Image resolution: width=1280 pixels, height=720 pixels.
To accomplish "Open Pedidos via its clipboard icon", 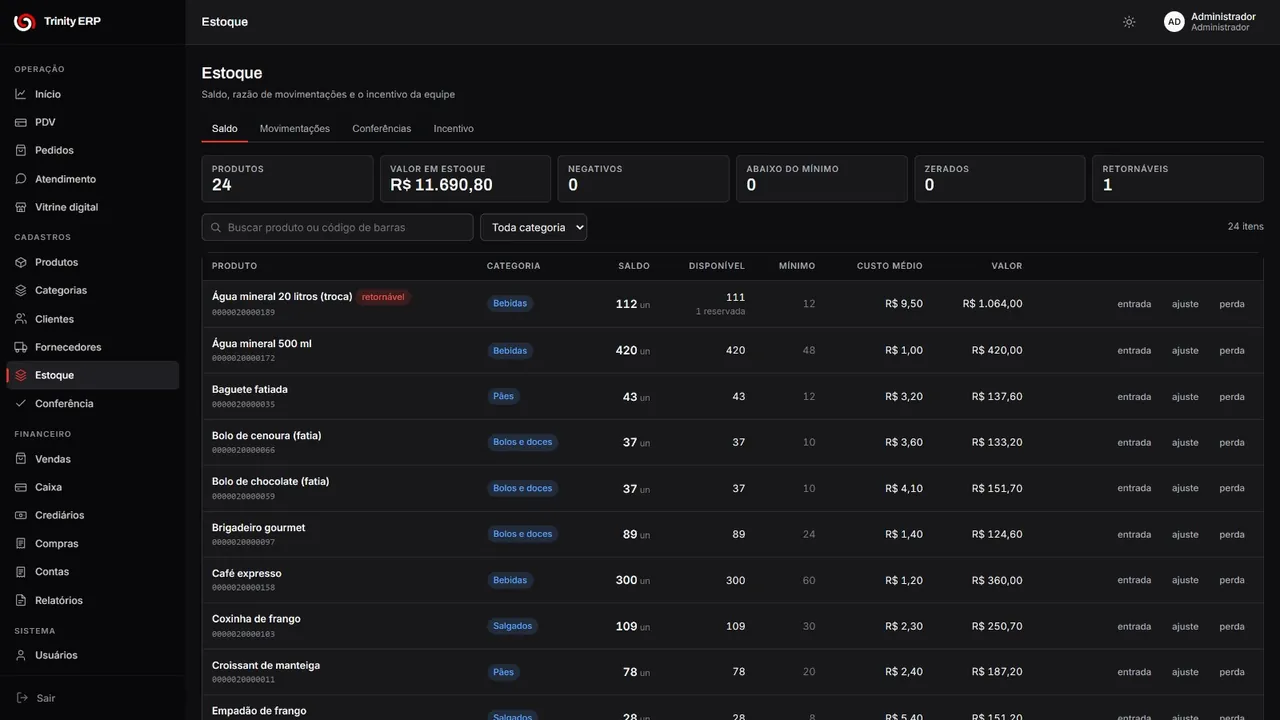I will pyautogui.click(x=21, y=150).
